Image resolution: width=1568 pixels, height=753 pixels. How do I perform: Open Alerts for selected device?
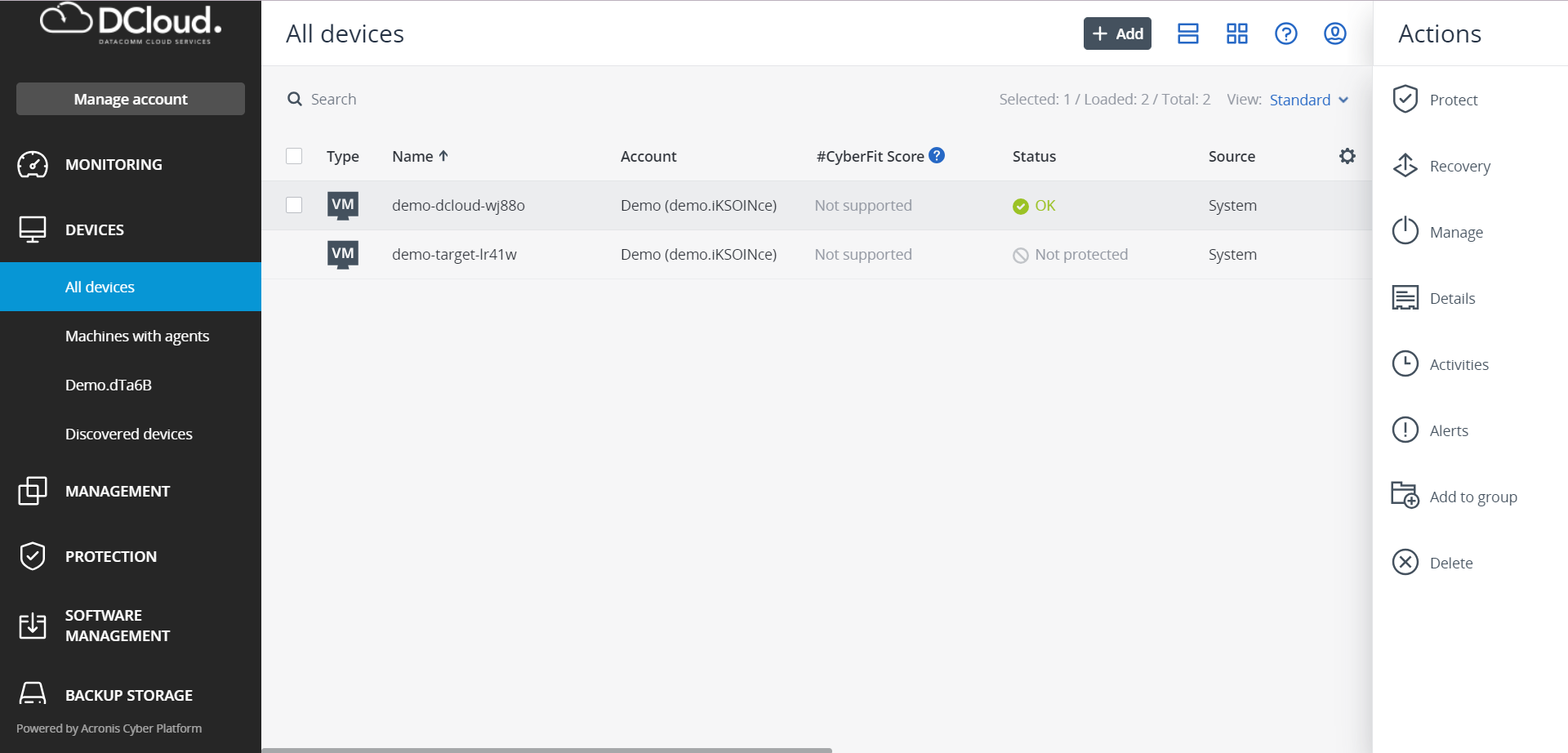click(x=1448, y=431)
